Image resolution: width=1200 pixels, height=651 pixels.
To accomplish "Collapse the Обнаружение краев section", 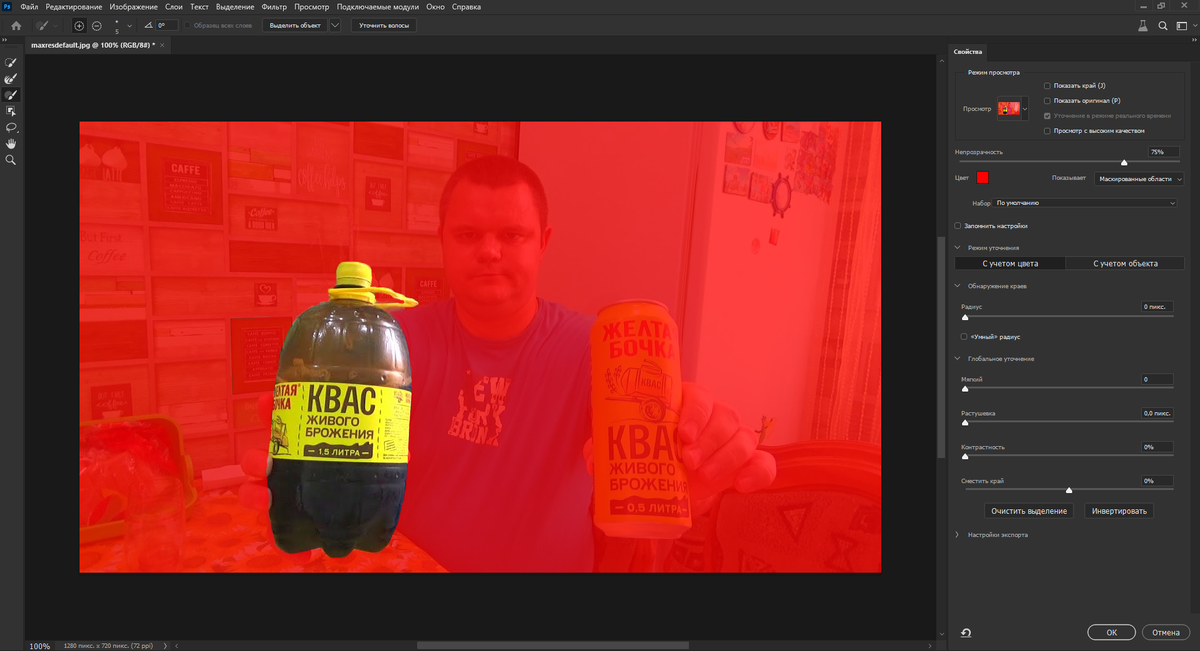I will click(x=958, y=286).
